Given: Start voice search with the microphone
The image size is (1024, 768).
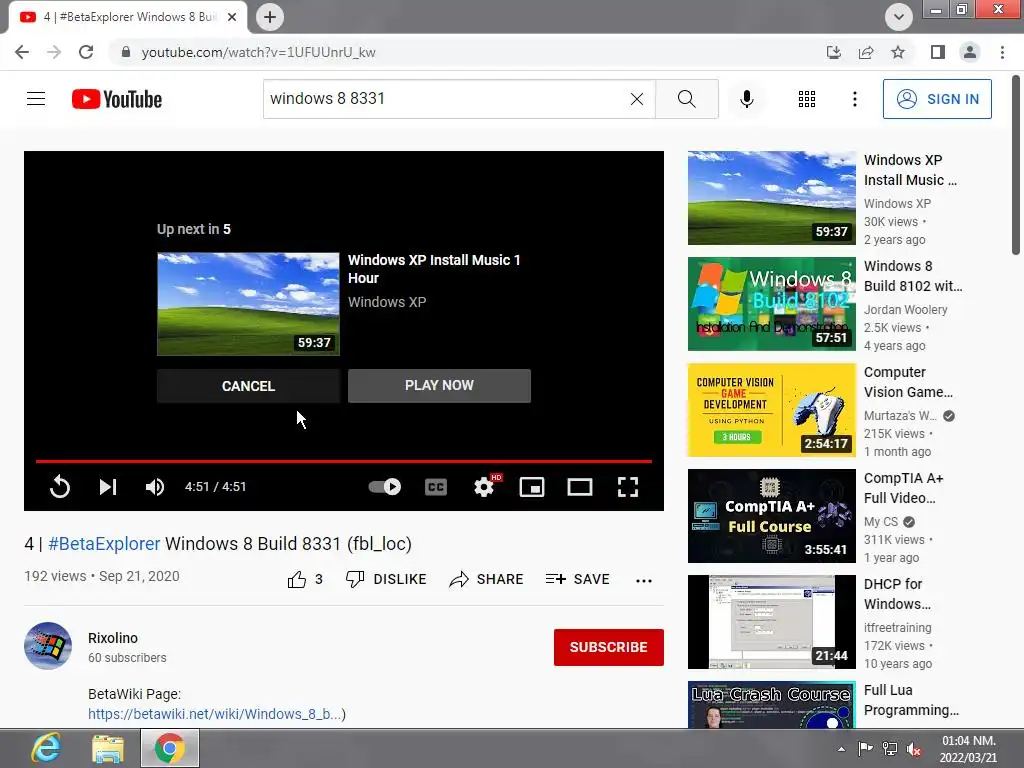Looking at the screenshot, I should coord(746,99).
